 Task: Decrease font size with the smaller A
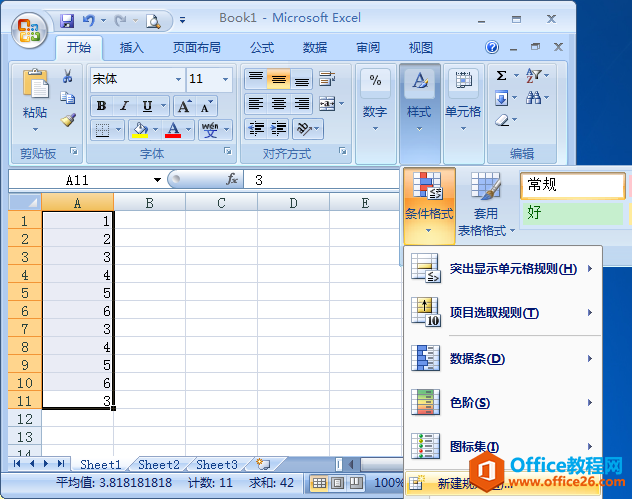(207, 106)
